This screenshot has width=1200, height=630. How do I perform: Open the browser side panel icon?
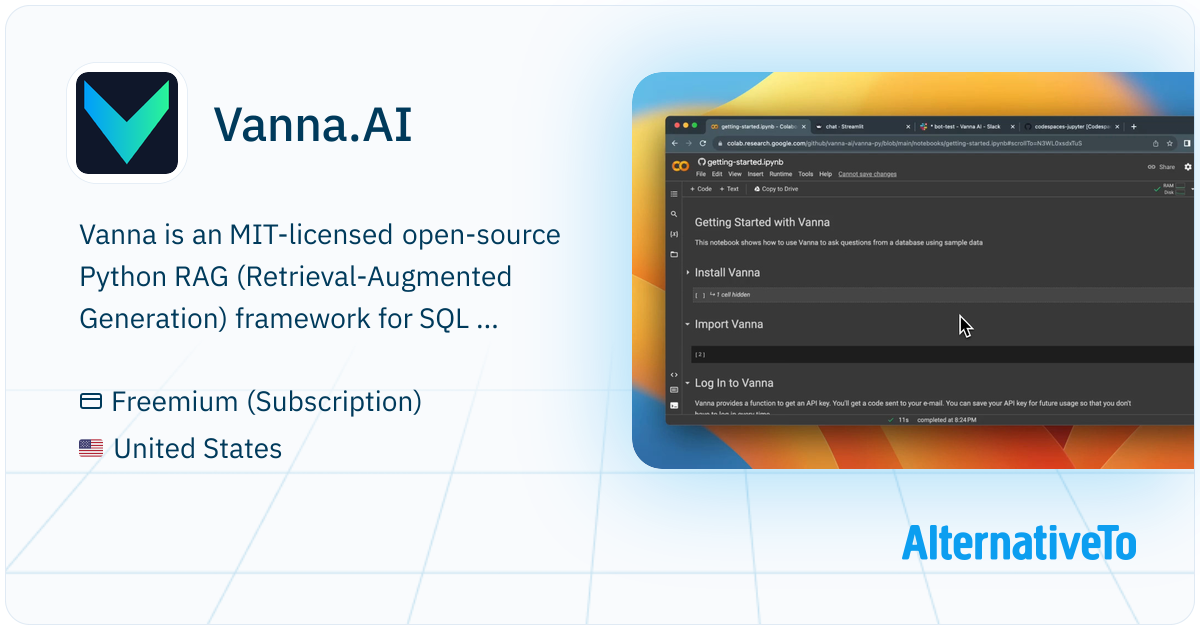point(1187,143)
